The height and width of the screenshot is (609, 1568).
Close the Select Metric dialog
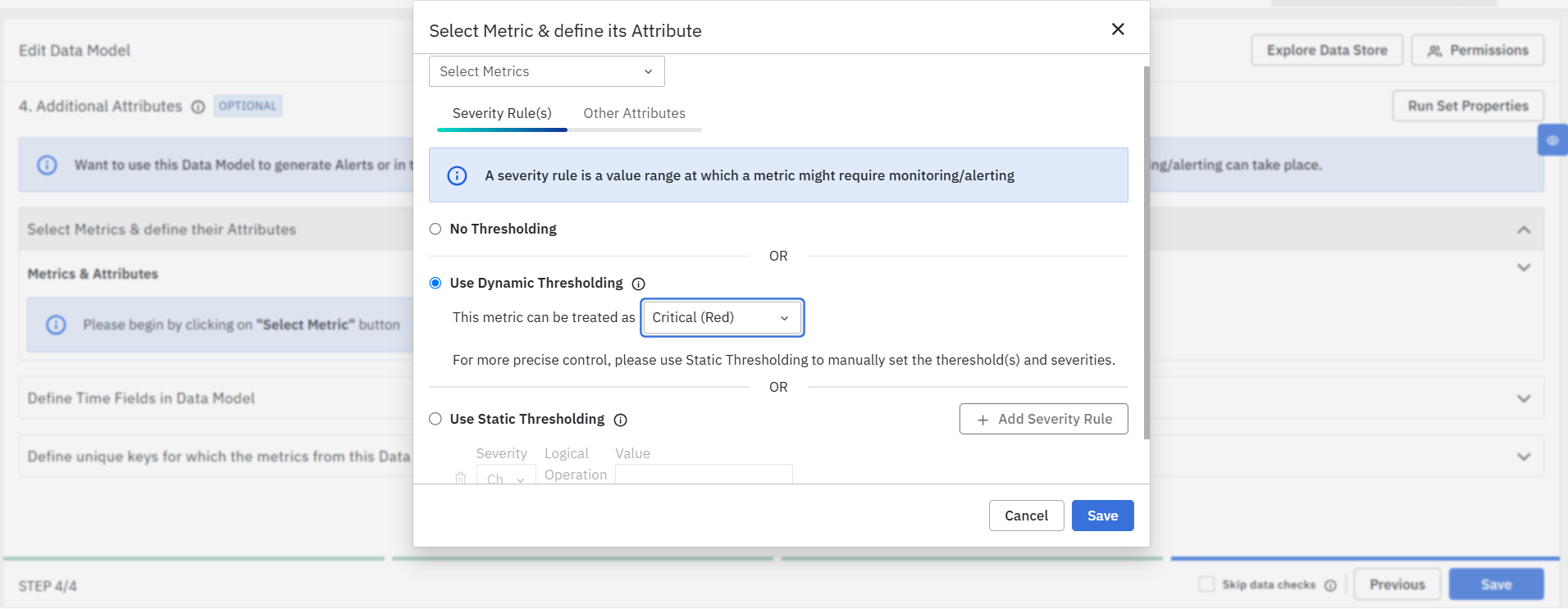point(1117,30)
